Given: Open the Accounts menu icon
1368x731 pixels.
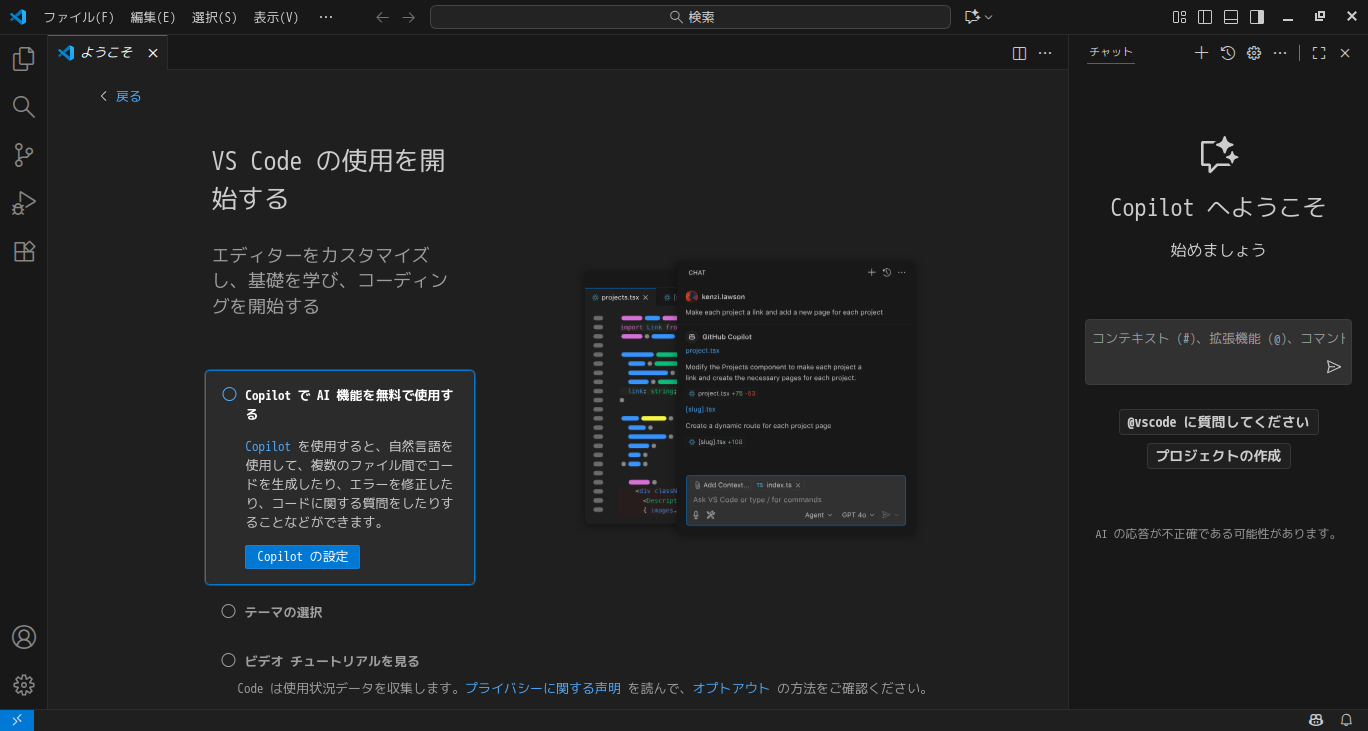Looking at the screenshot, I should tap(24, 637).
